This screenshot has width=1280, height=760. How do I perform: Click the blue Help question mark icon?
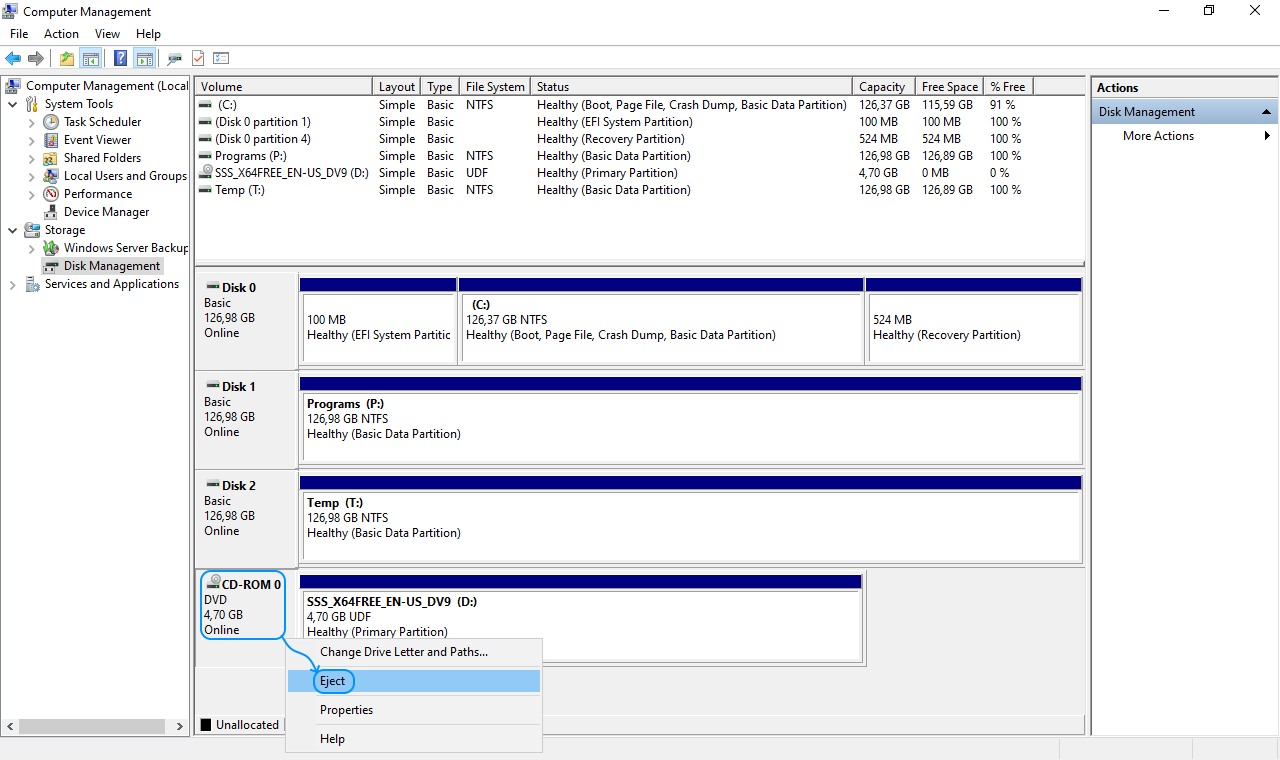pos(120,58)
